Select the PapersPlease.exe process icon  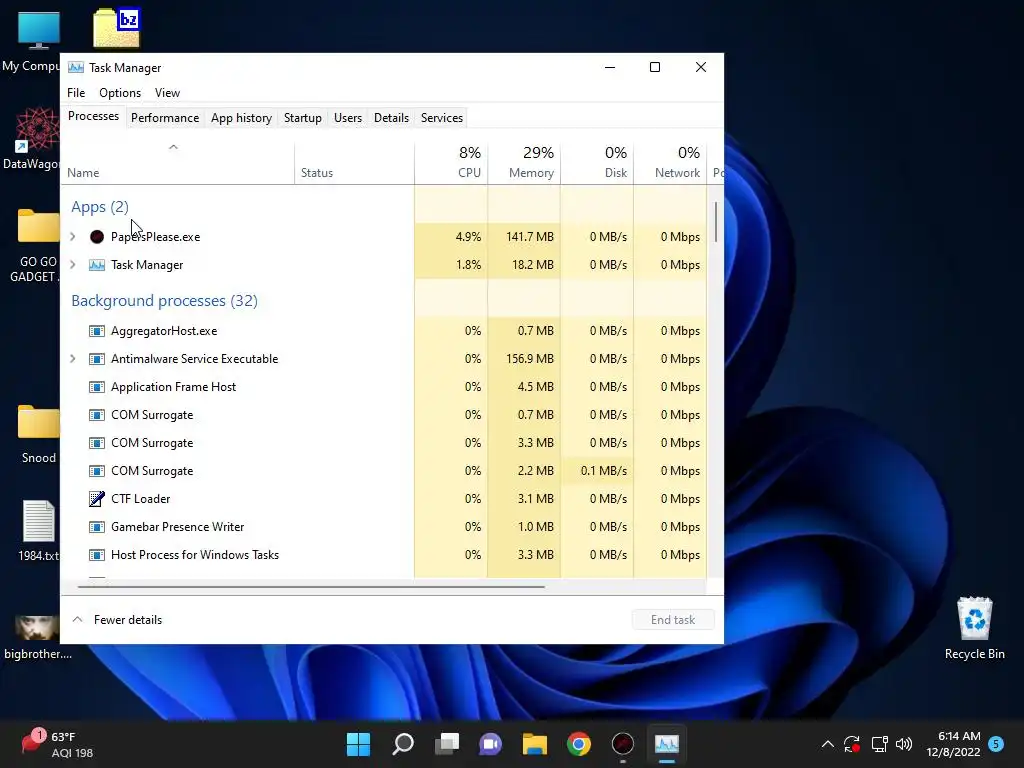point(97,237)
